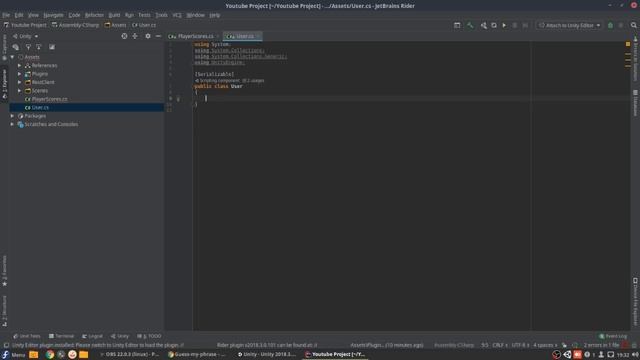This screenshot has width=640, height=360.
Task: Click the green Unity bug icon
Action: [x=611, y=25]
